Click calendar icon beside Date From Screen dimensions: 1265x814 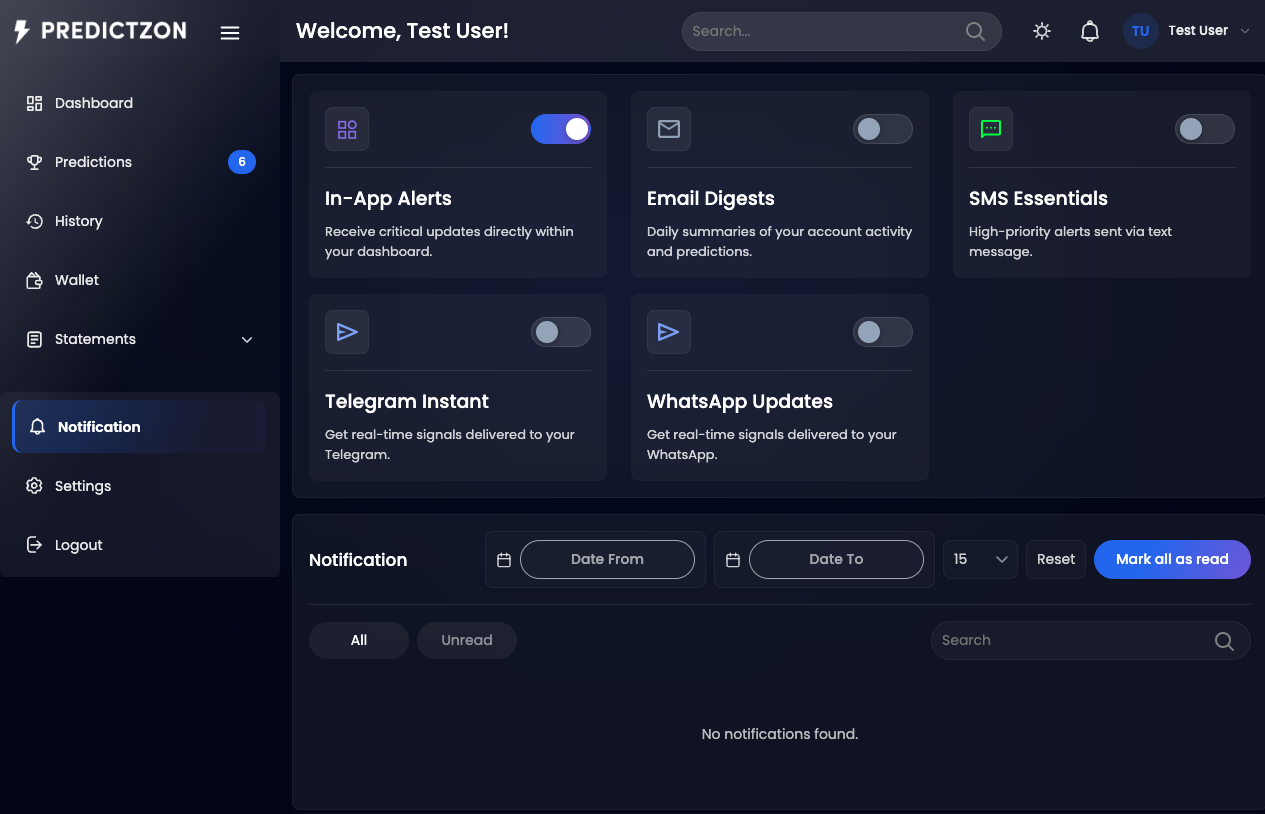click(x=504, y=560)
